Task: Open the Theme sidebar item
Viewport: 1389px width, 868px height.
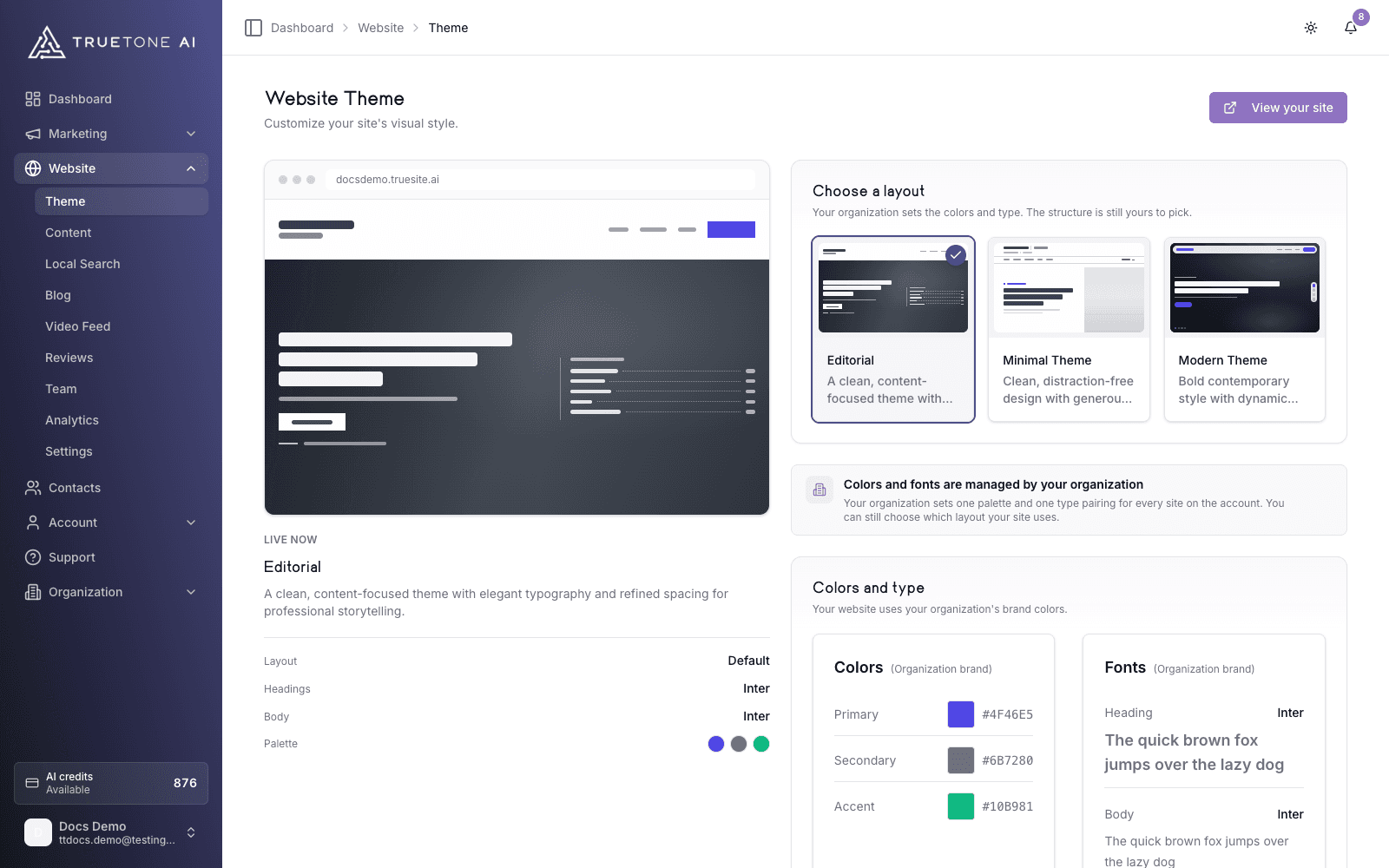Action: click(x=122, y=201)
